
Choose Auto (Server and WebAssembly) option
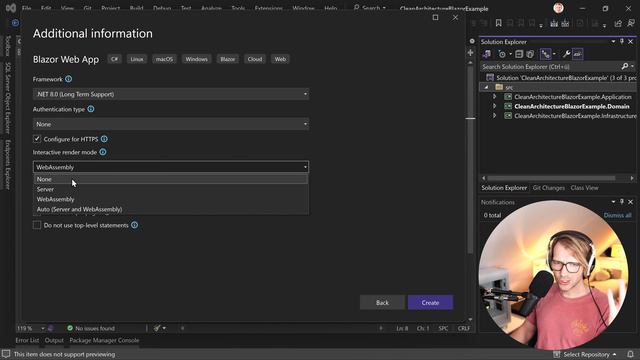click(171, 209)
